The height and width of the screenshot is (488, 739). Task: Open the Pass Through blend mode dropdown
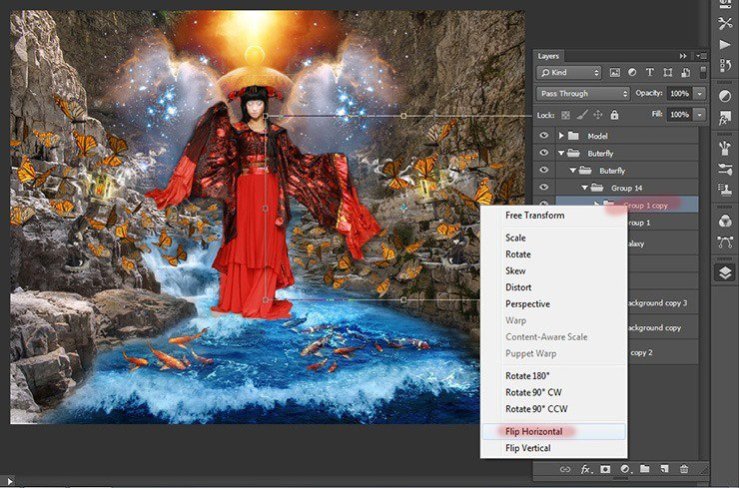(x=583, y=93)
